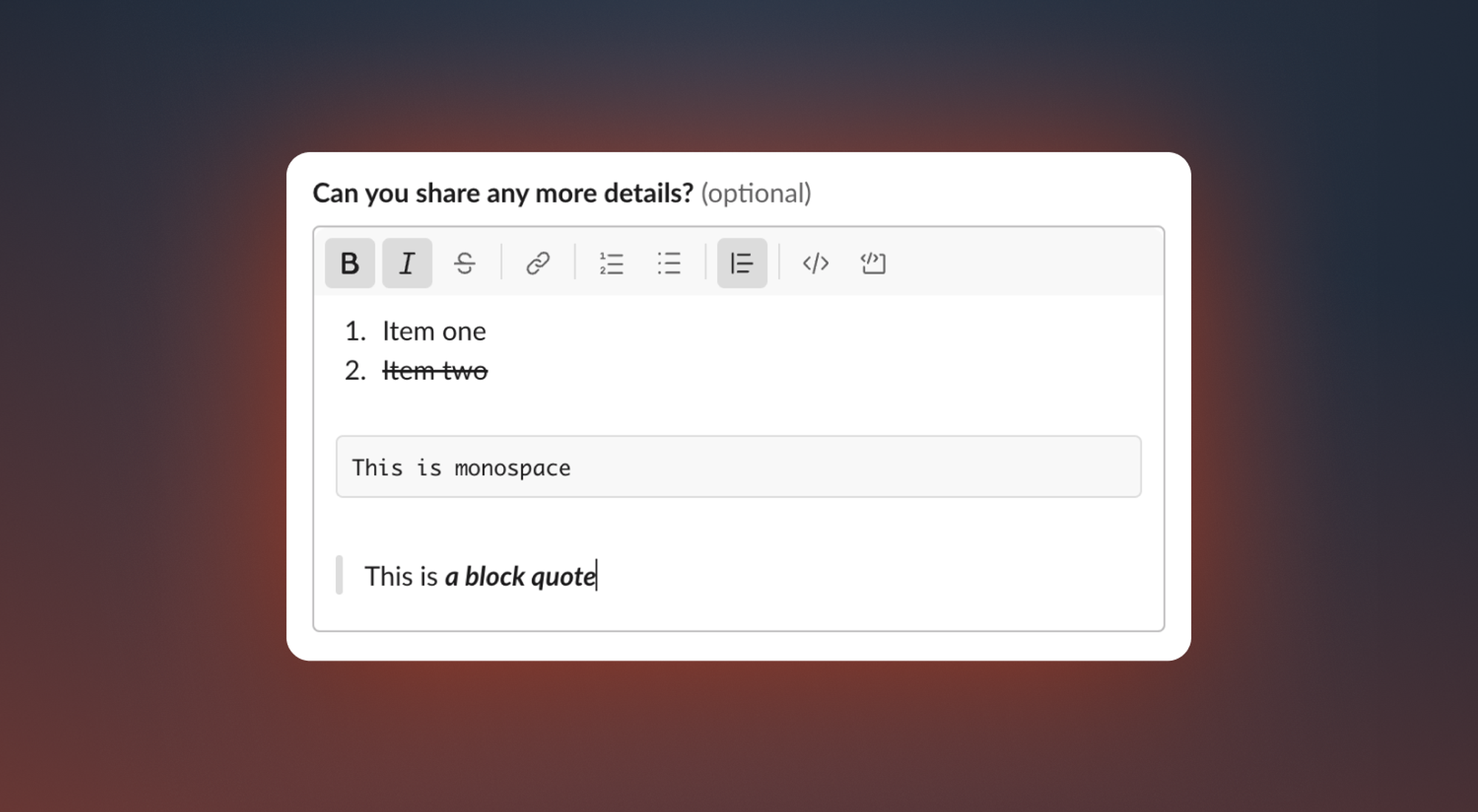Viewport: 1478px width, 812px height.
Task: Place cursor in 'a block quote' text
Action: [x=520, y=576]
